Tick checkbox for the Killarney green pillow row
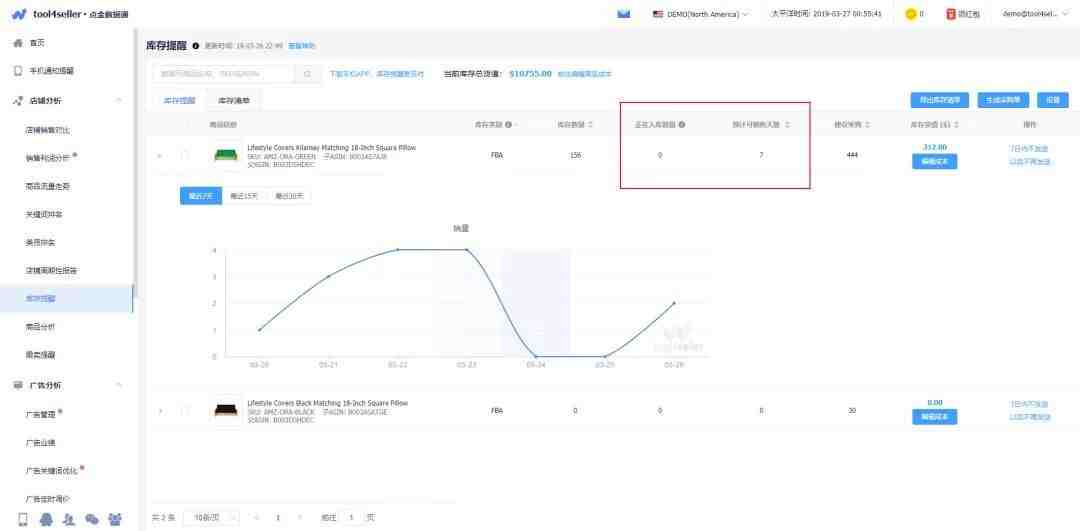1080x531 pixels. click(x=185, y=155)
